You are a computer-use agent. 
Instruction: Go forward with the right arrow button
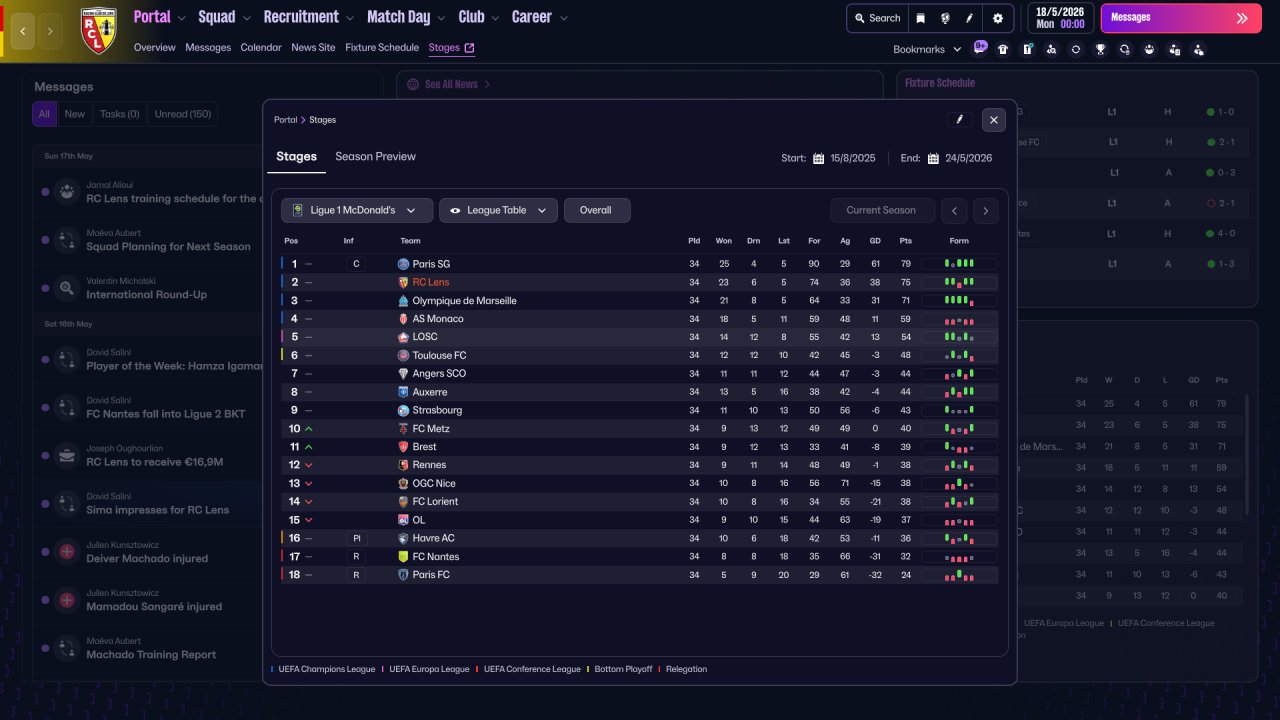point(51,31)
